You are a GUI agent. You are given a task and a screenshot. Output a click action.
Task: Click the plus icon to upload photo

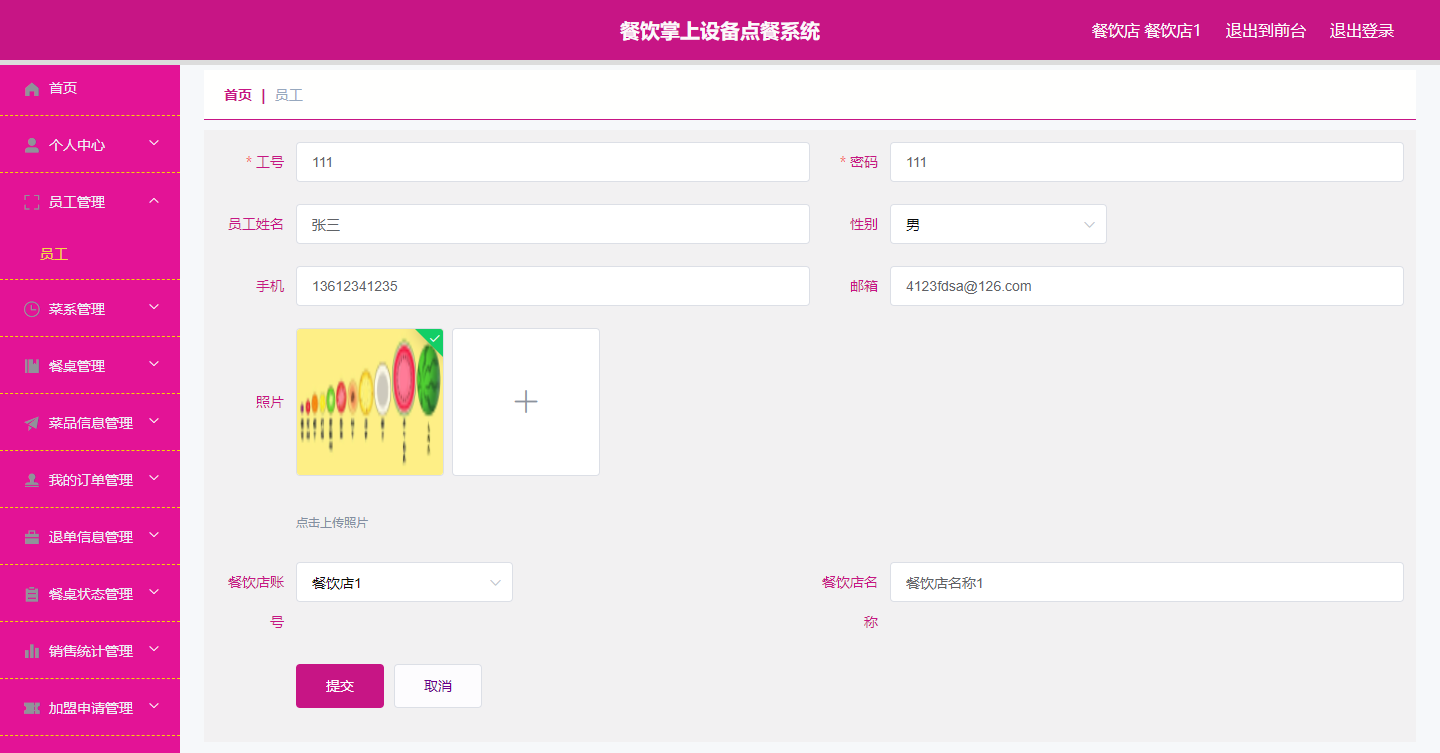tap(526, 402)
